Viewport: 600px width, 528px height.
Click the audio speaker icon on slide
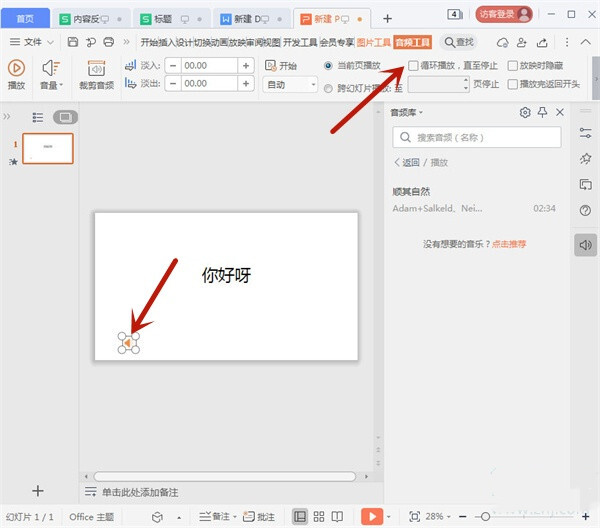click(129, 343)
